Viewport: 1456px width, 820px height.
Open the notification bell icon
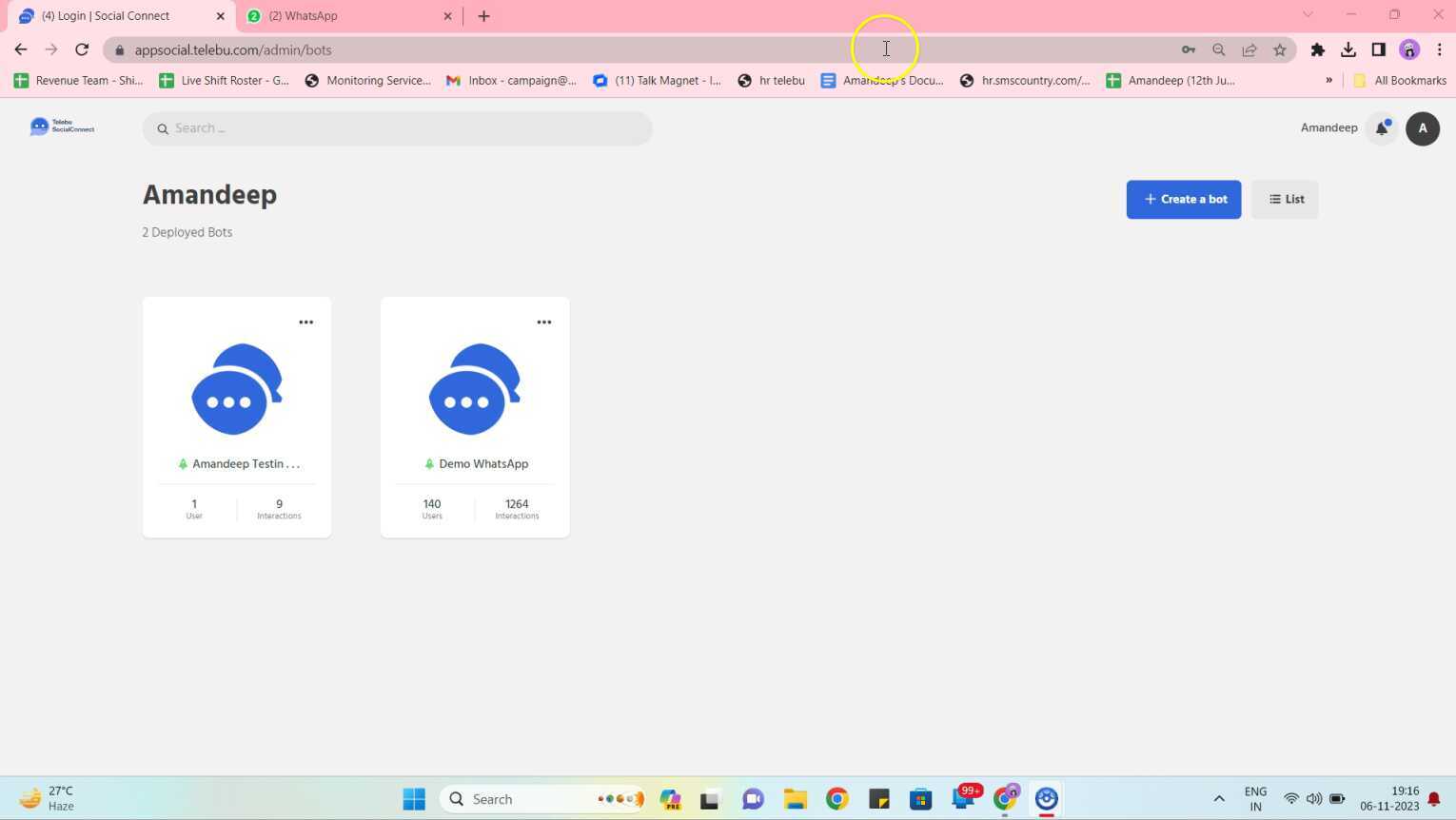[x=1382, y=128]
